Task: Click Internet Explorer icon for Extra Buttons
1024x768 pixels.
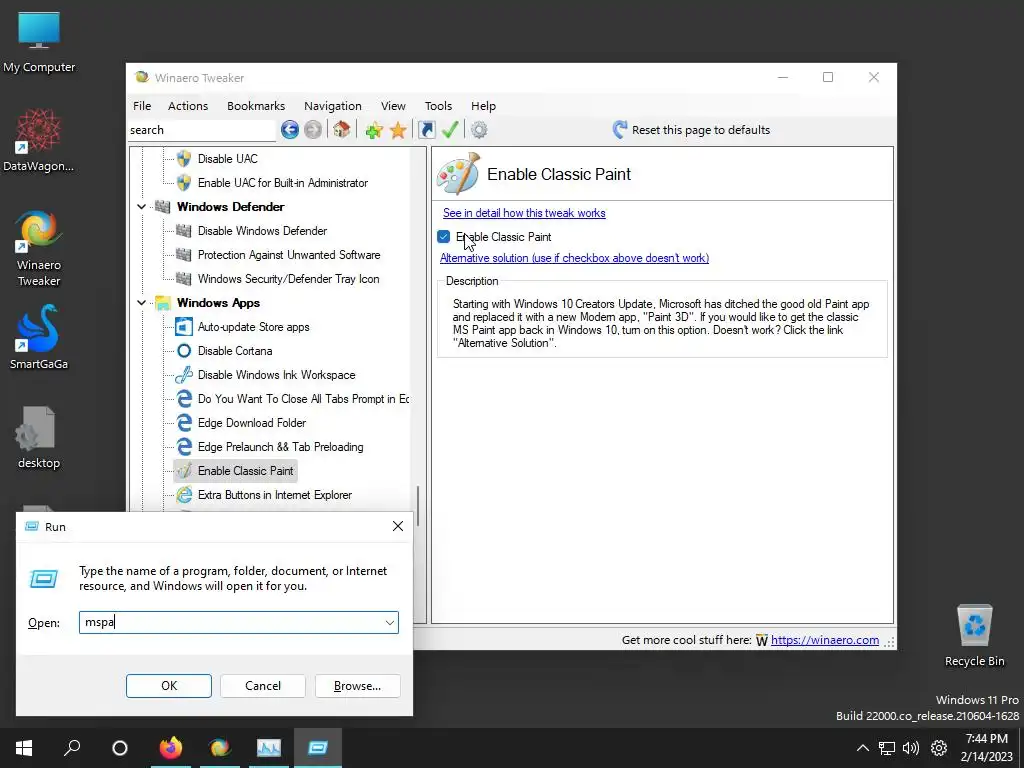Action: pyautogui.click(x=184, y=495)
